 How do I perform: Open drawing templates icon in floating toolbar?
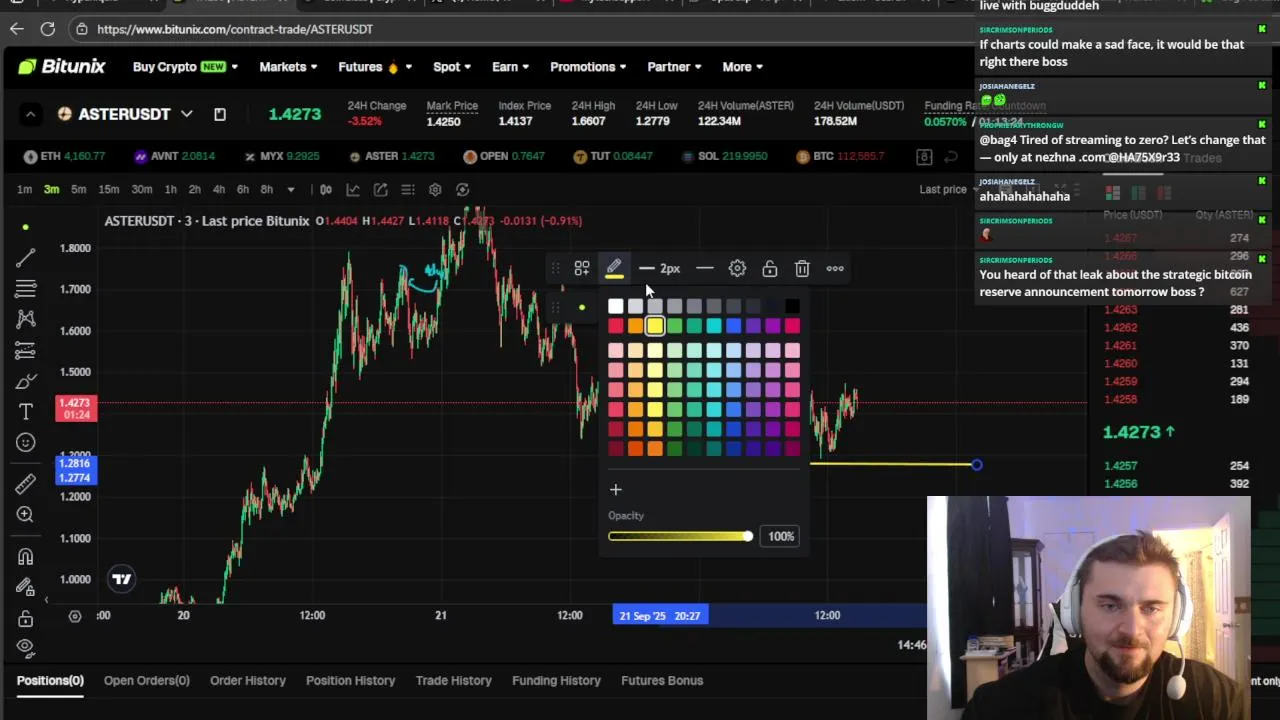582,268
